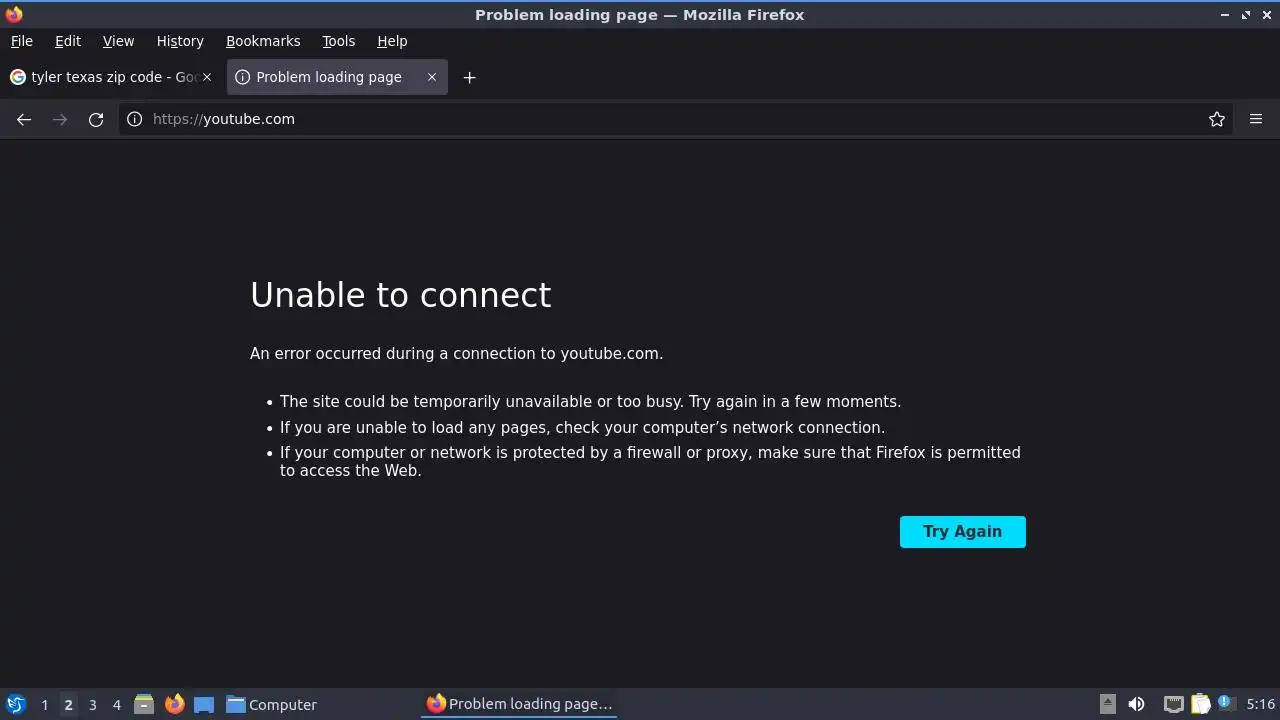Open the volume control icon
The height and width of the screenshot is (720, 1280).
click(1136, 704)
